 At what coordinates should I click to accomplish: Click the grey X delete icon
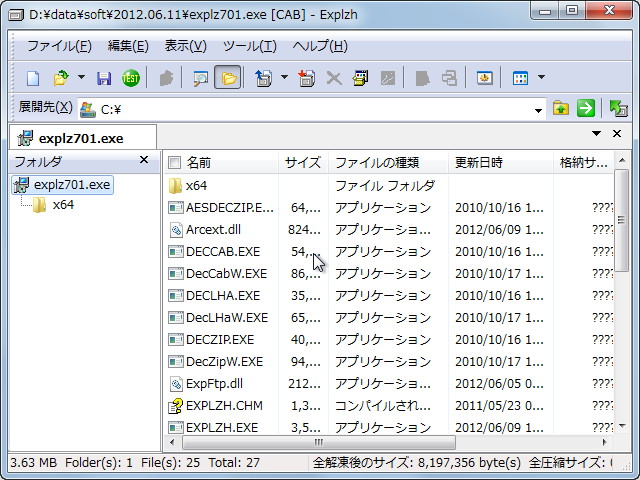point(334,78)
